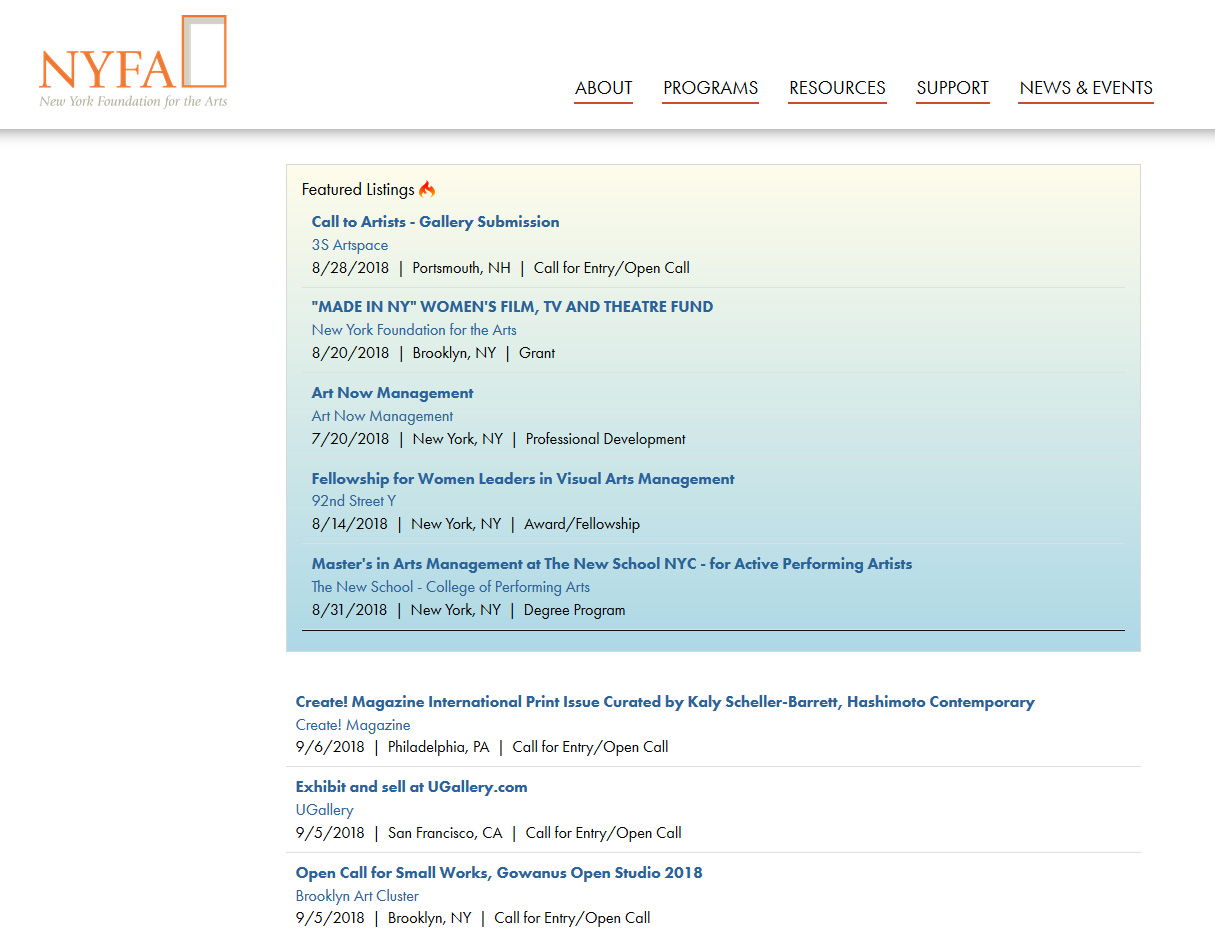This screenshot has height=932, width=1215.
Task: Click the Brooklyn, NY text in Grant row
Action: click(x=454, y=353)
